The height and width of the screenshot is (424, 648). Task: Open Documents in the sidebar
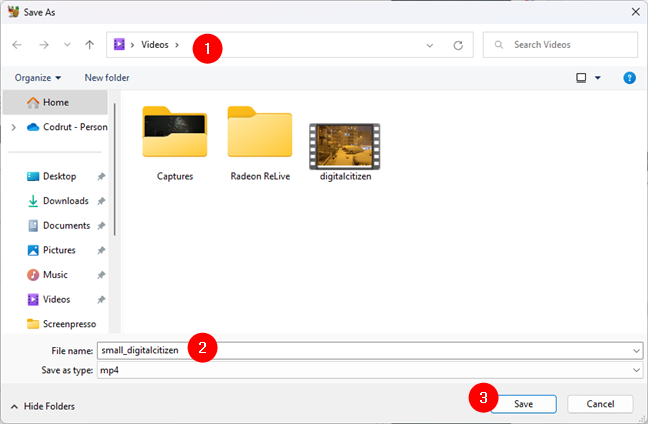point(58,226)
